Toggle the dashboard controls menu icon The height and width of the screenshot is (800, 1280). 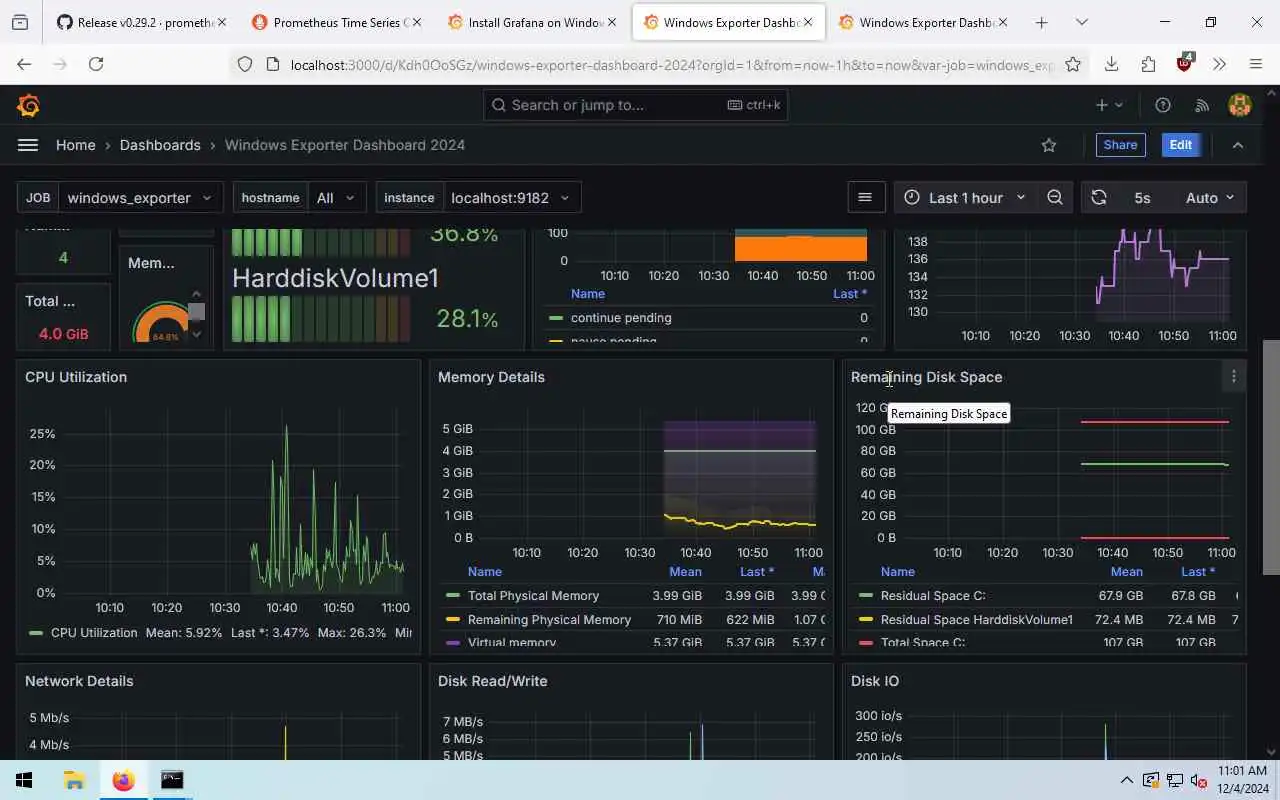coord(865,198)
